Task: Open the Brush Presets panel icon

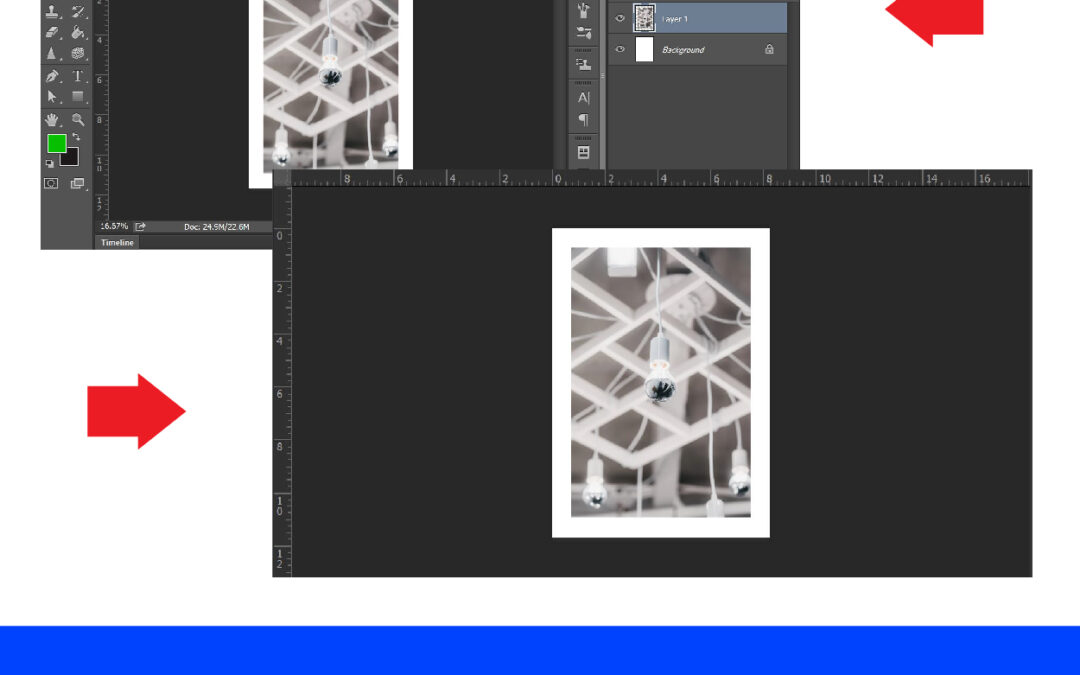Action: tap(583, 10)
